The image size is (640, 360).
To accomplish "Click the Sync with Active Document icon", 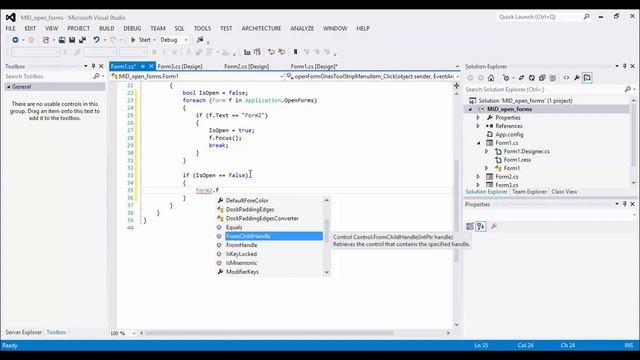I will pyautogui.click(x=521, y=78).
